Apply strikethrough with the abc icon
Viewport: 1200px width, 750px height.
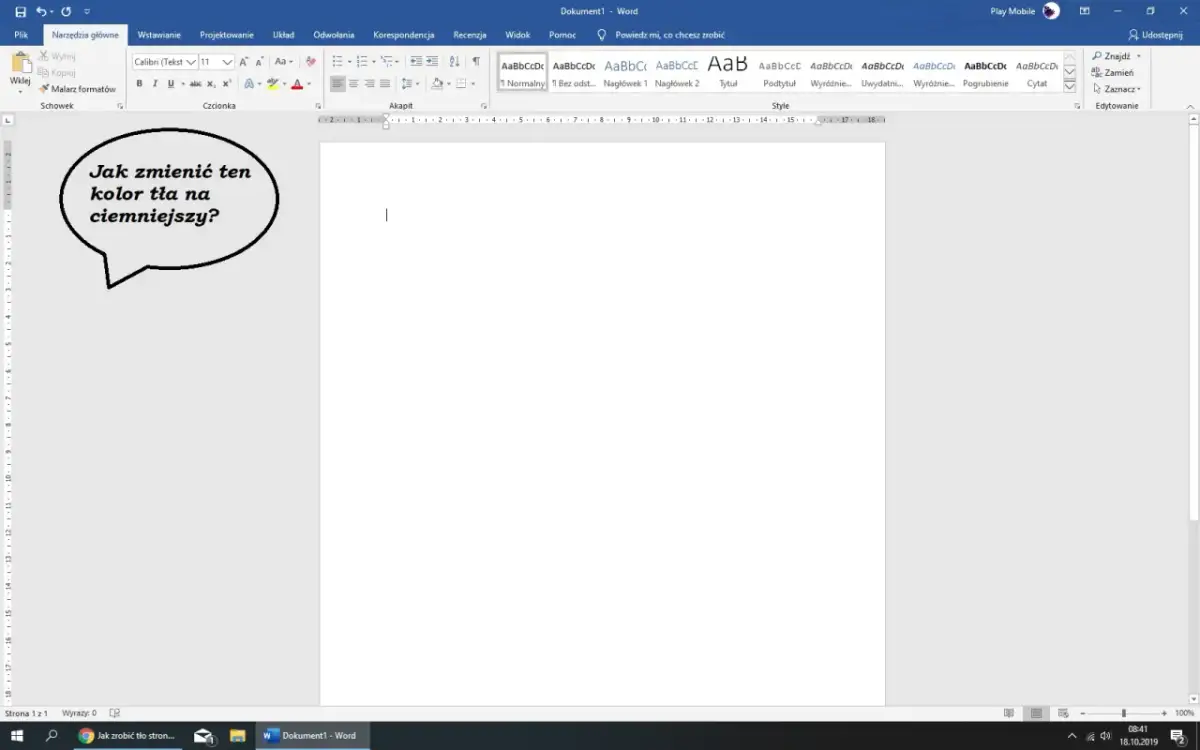196,84
